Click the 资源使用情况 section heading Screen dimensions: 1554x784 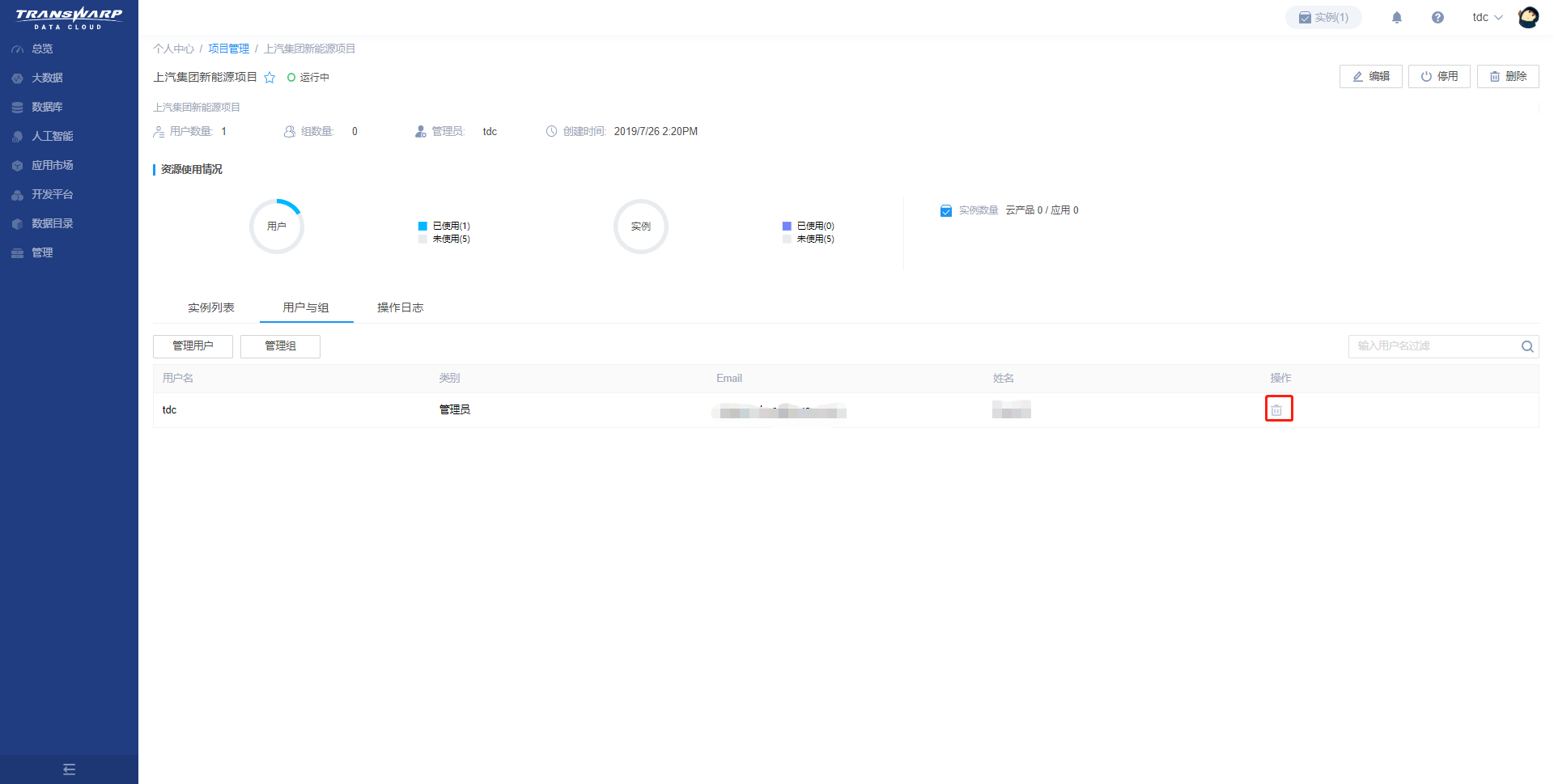[191, 169]
